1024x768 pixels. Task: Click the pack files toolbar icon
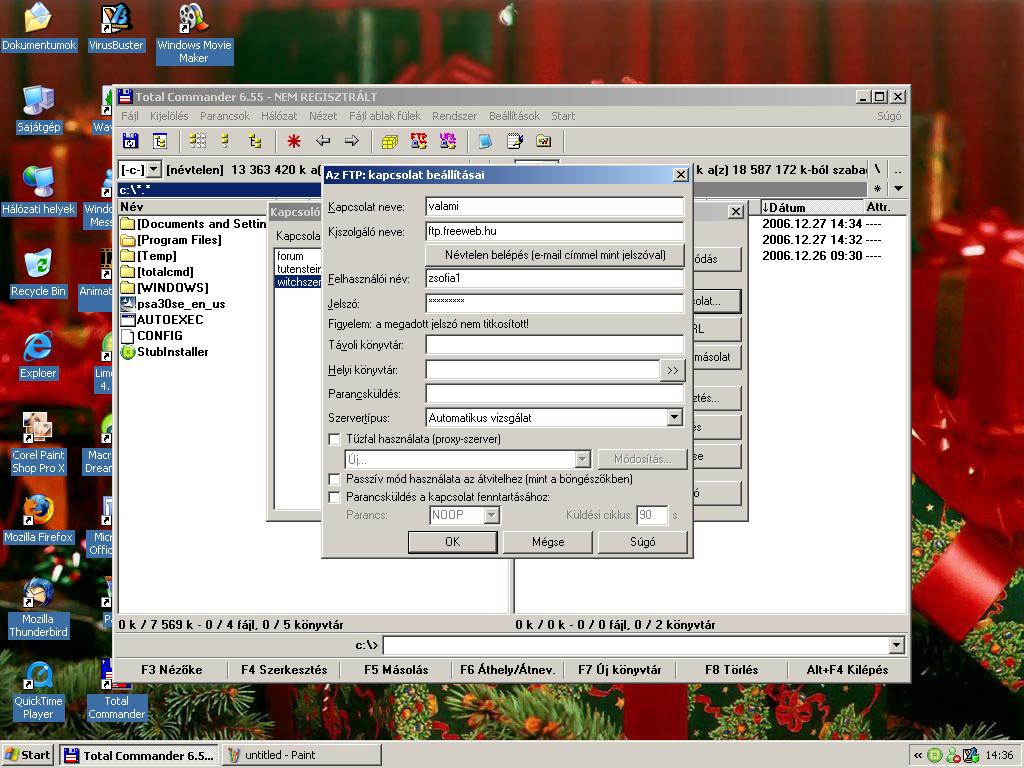pos(389,141)
